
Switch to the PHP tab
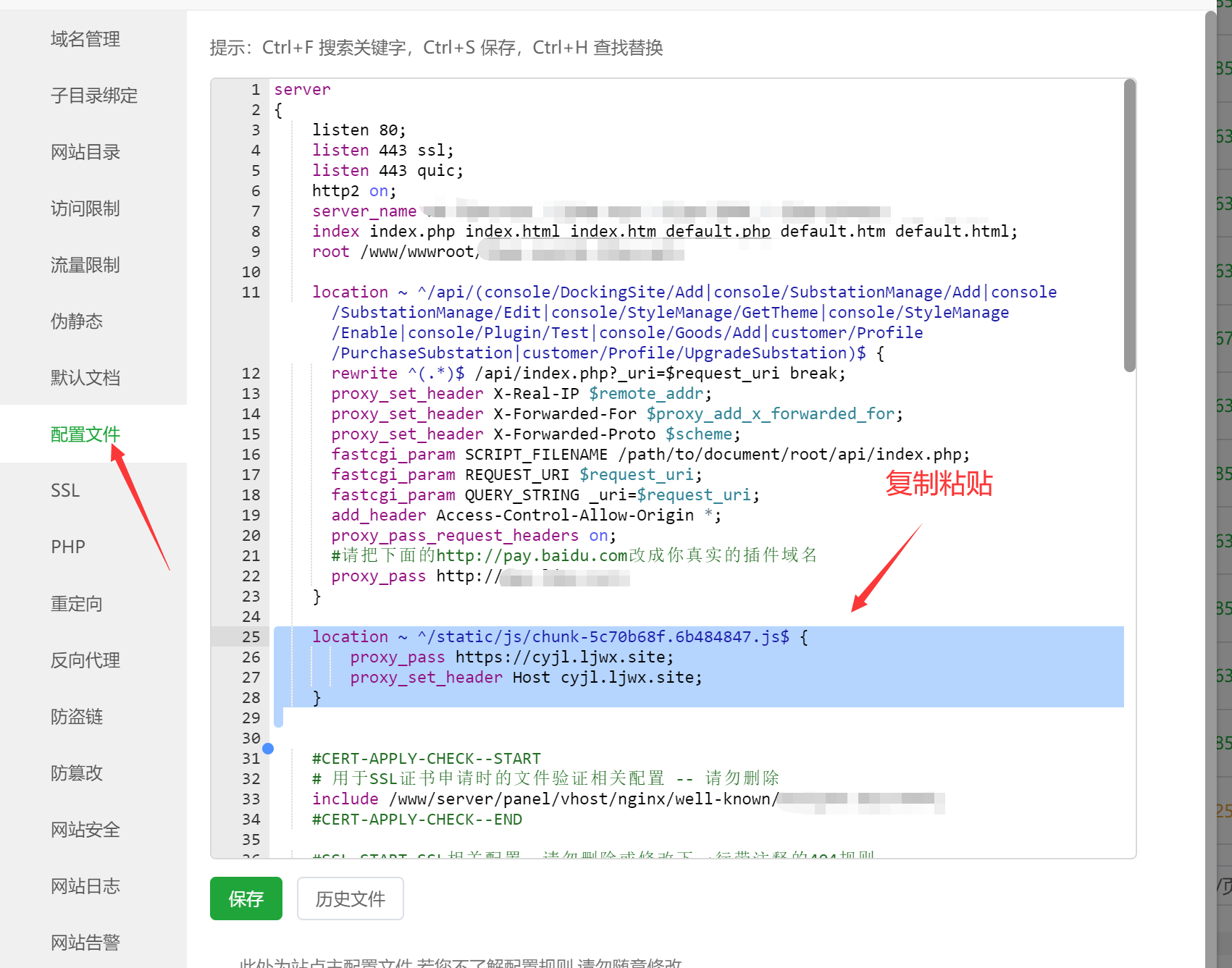click(x=68, y=547)
